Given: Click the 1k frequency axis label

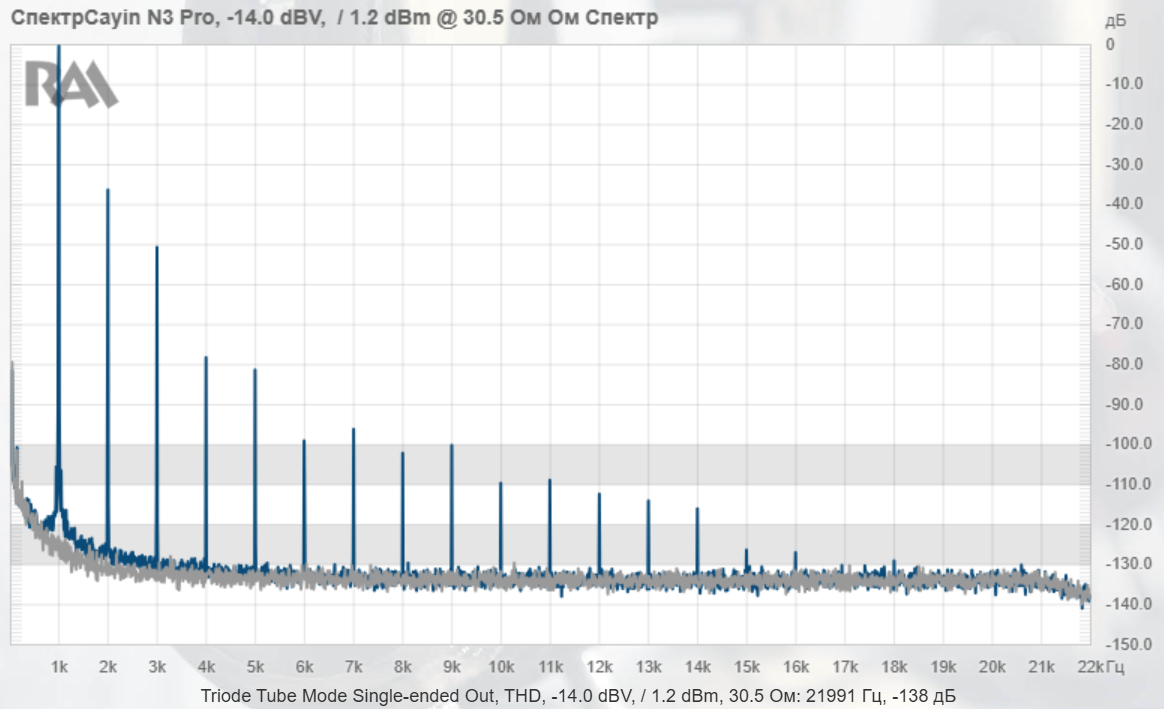Looking at the screenshot, I should click(x=59, y=667).
